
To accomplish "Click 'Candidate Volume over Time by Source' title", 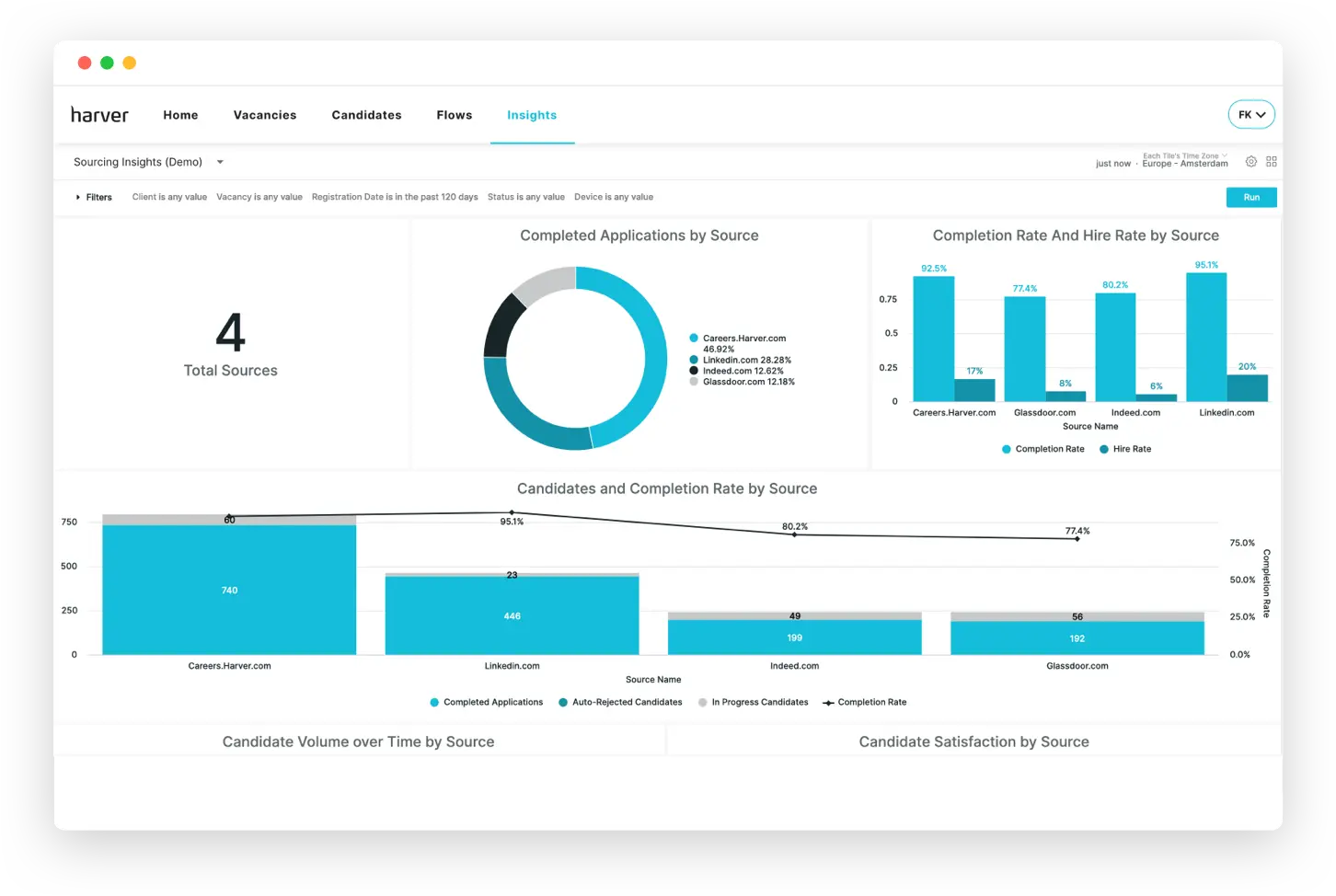I will (358, 741).
